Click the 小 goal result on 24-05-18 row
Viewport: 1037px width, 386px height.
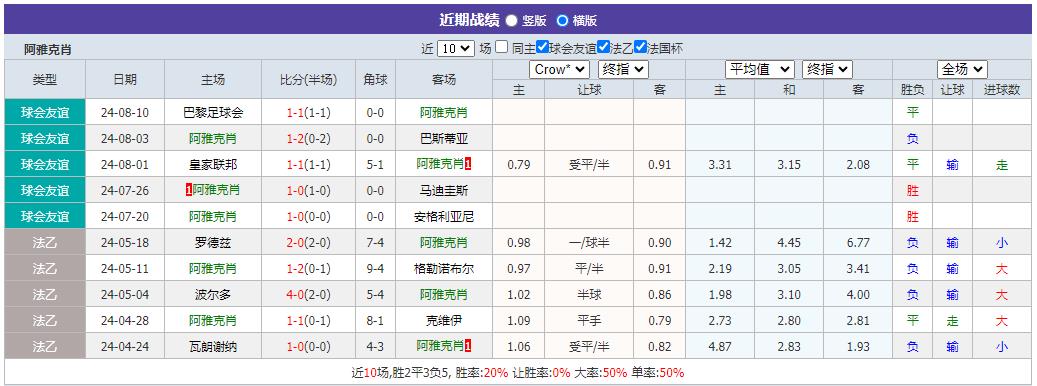[1002, 243]
